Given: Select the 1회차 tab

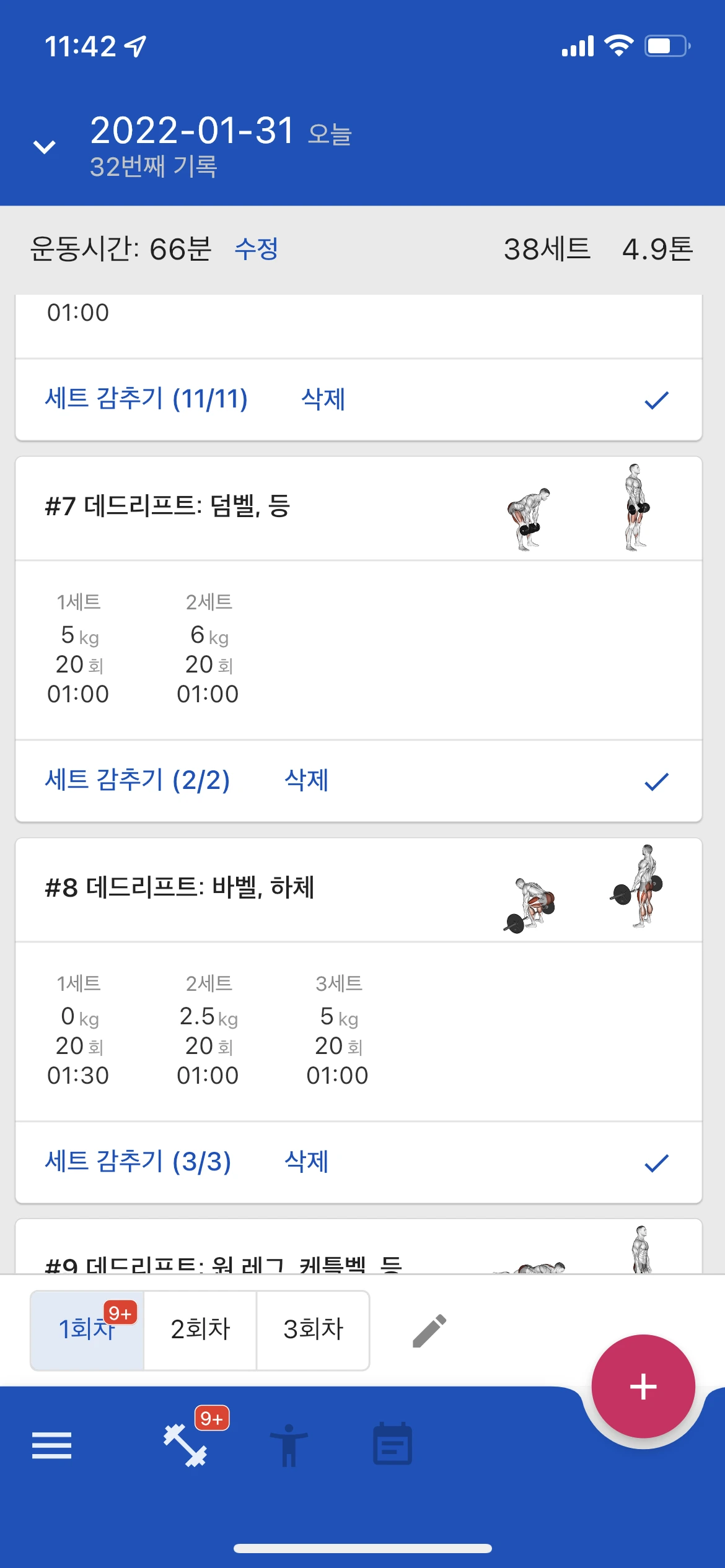Looking at the screenshot, I should (x=87, y=1330).
